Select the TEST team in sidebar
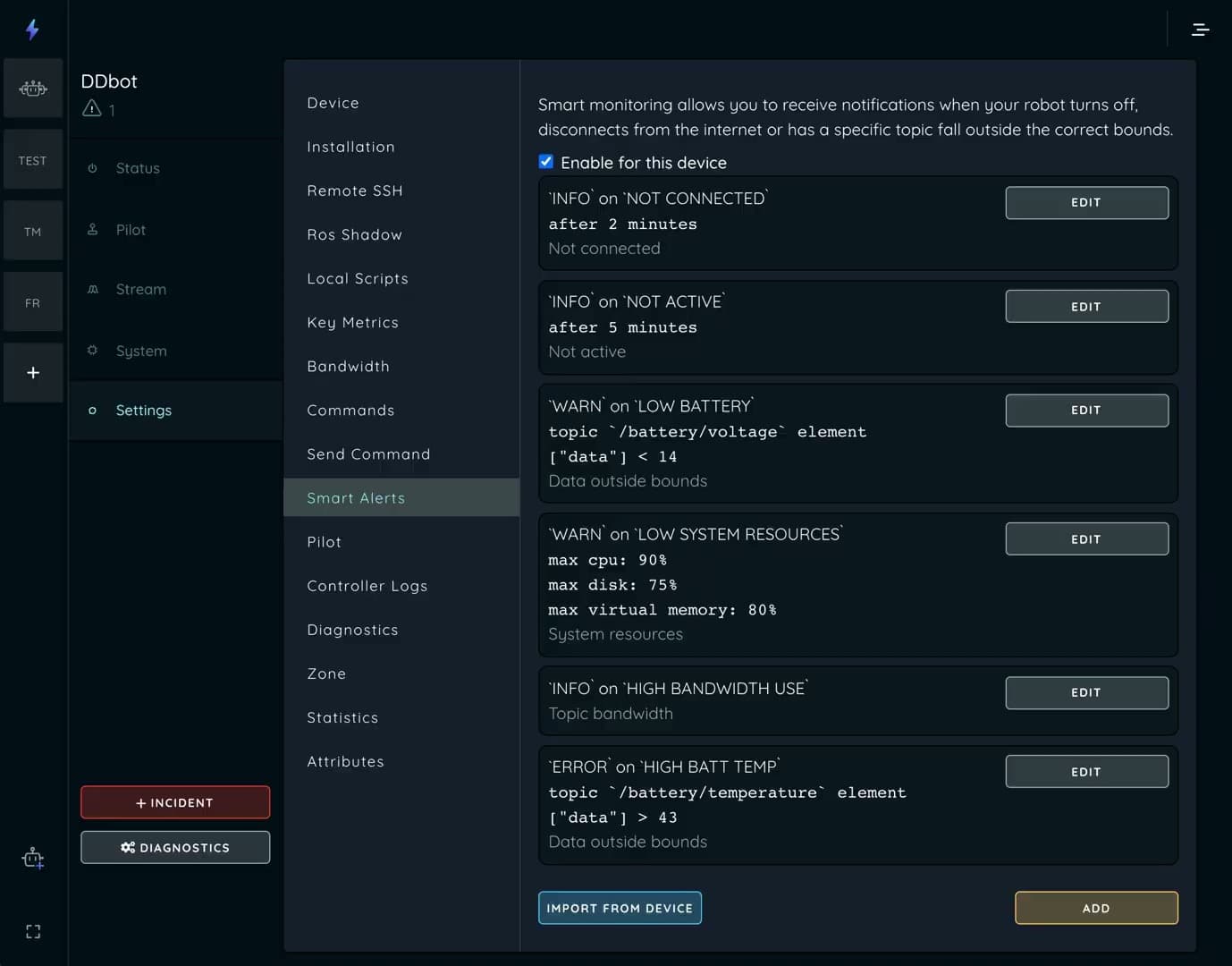 33,160
